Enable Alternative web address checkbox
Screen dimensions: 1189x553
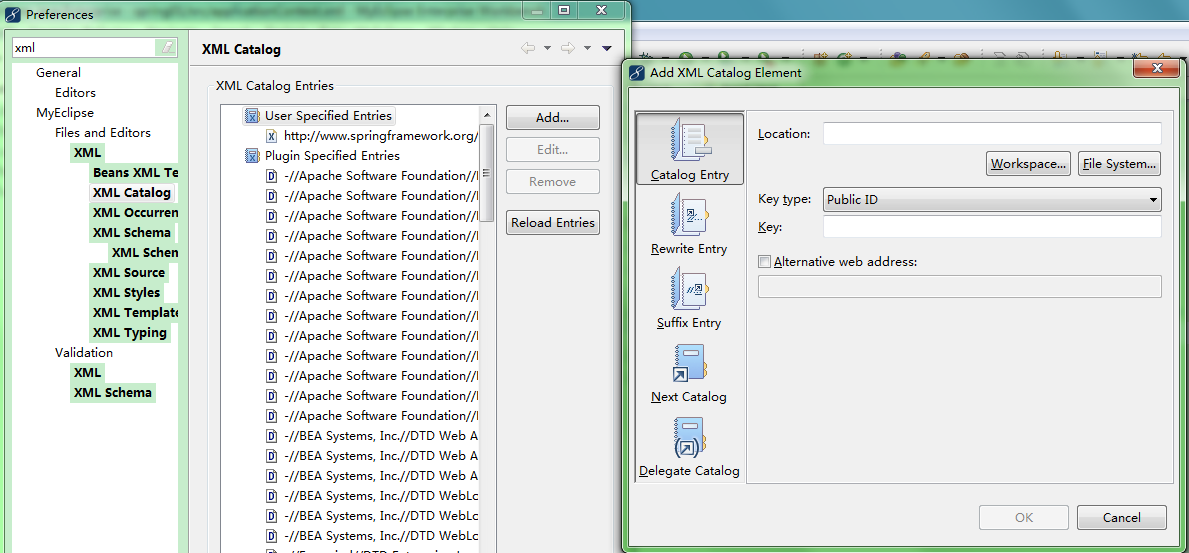(765, 262)
